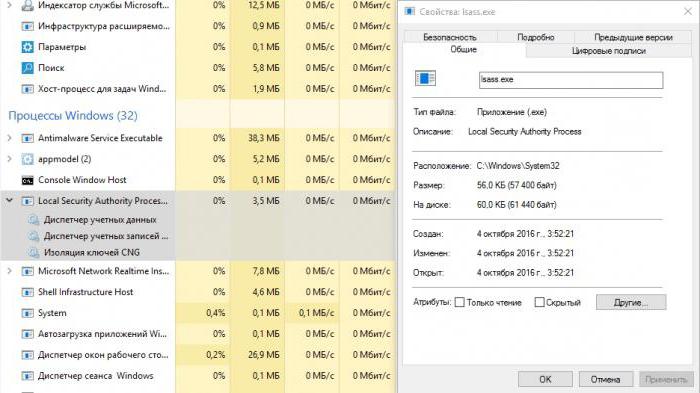Confirm with the OK button
Viewport: 700px width, 393px height.
click(545, 379)
